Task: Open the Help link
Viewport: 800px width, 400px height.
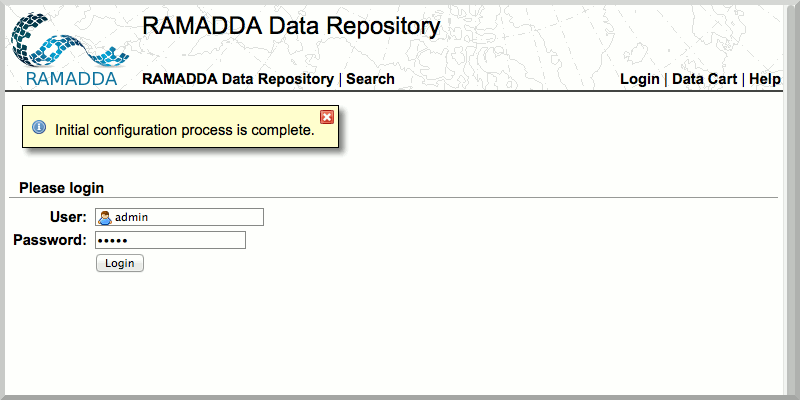Action: pos(765,79)
